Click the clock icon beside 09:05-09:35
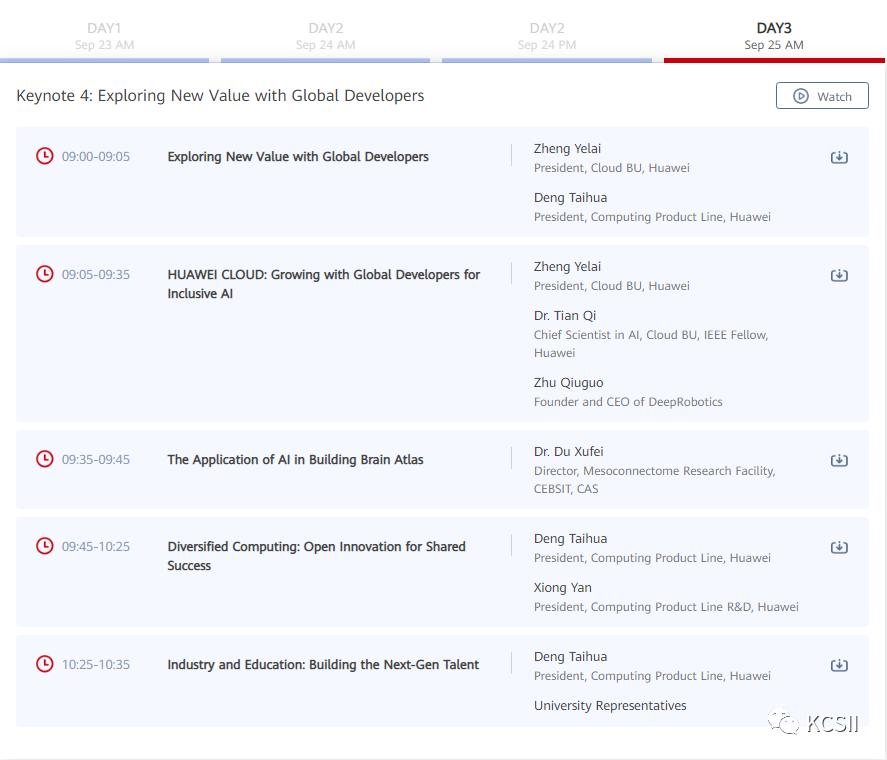Viewport: 887px width, 760px height. [45, 274]
